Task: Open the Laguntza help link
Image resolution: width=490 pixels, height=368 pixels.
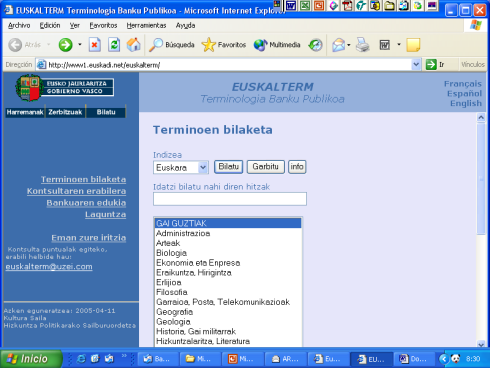Action: point(105,214)
